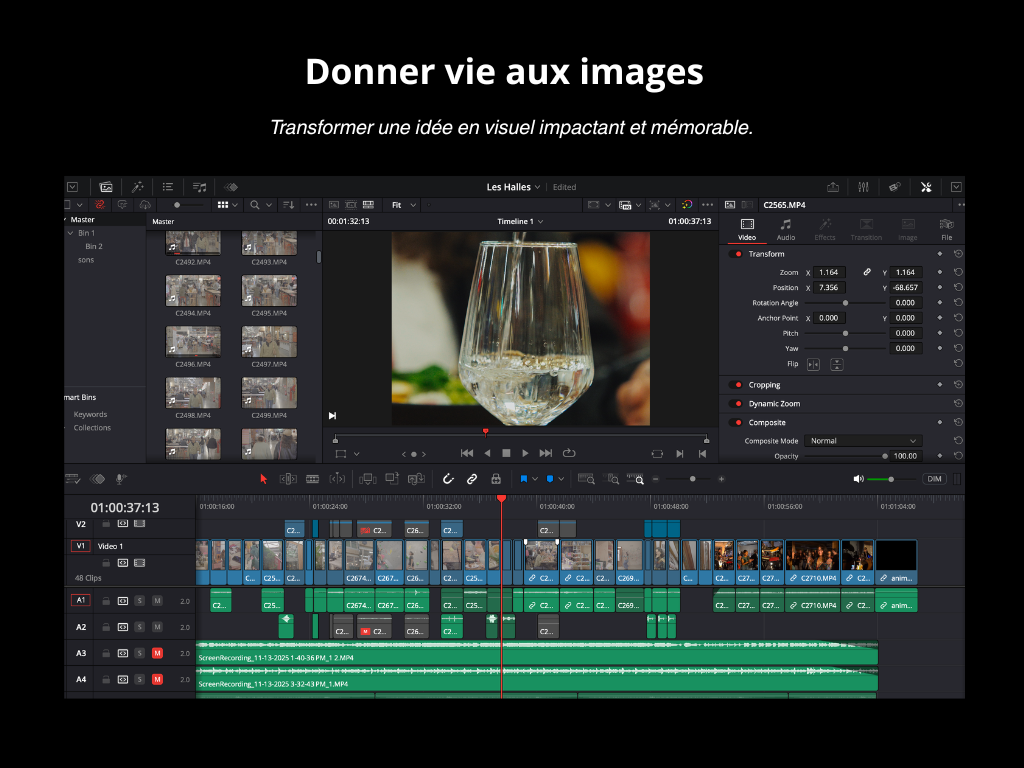Unmute track A4

(x=157, y=679)
